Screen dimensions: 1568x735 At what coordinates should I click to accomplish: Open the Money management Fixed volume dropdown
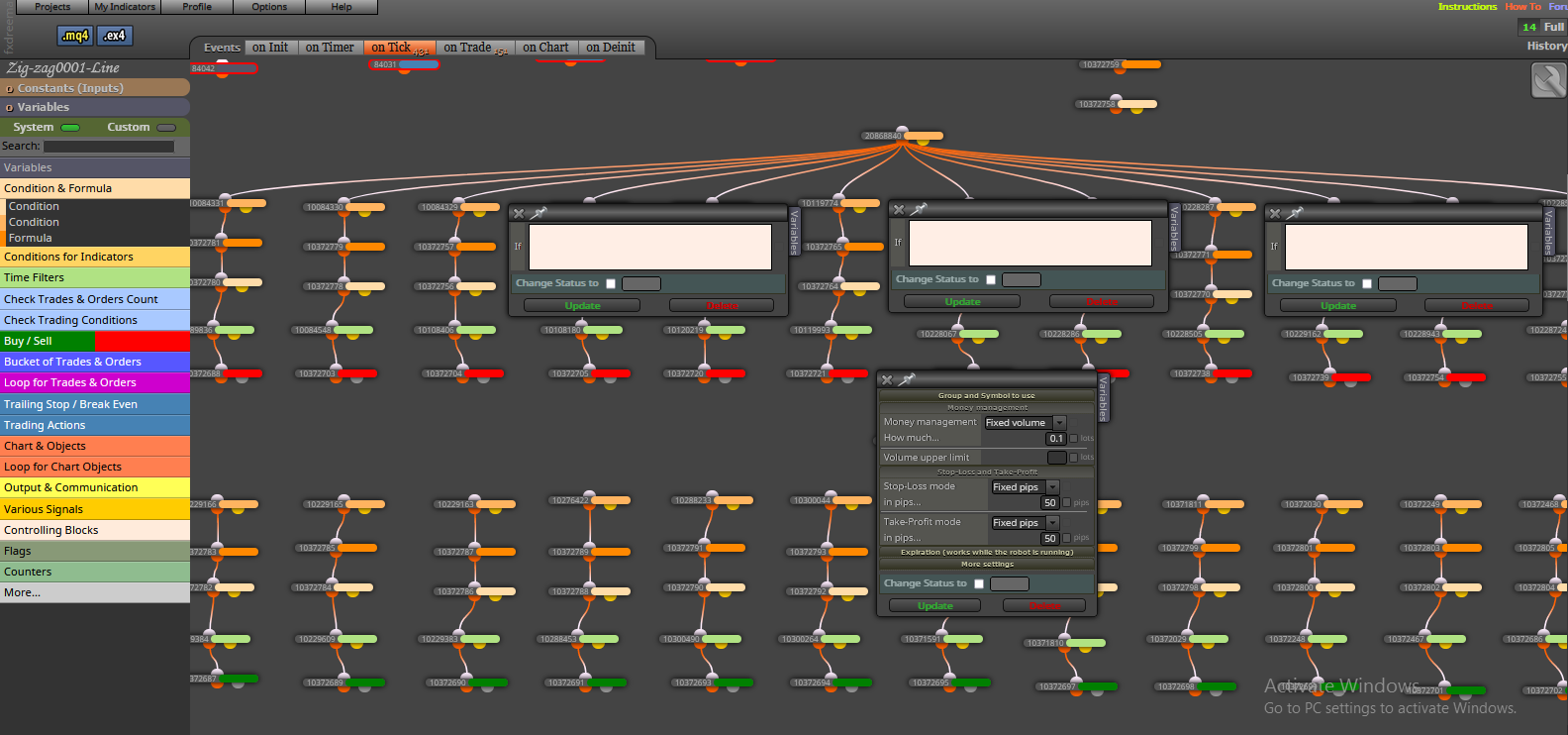point(1025,423)
